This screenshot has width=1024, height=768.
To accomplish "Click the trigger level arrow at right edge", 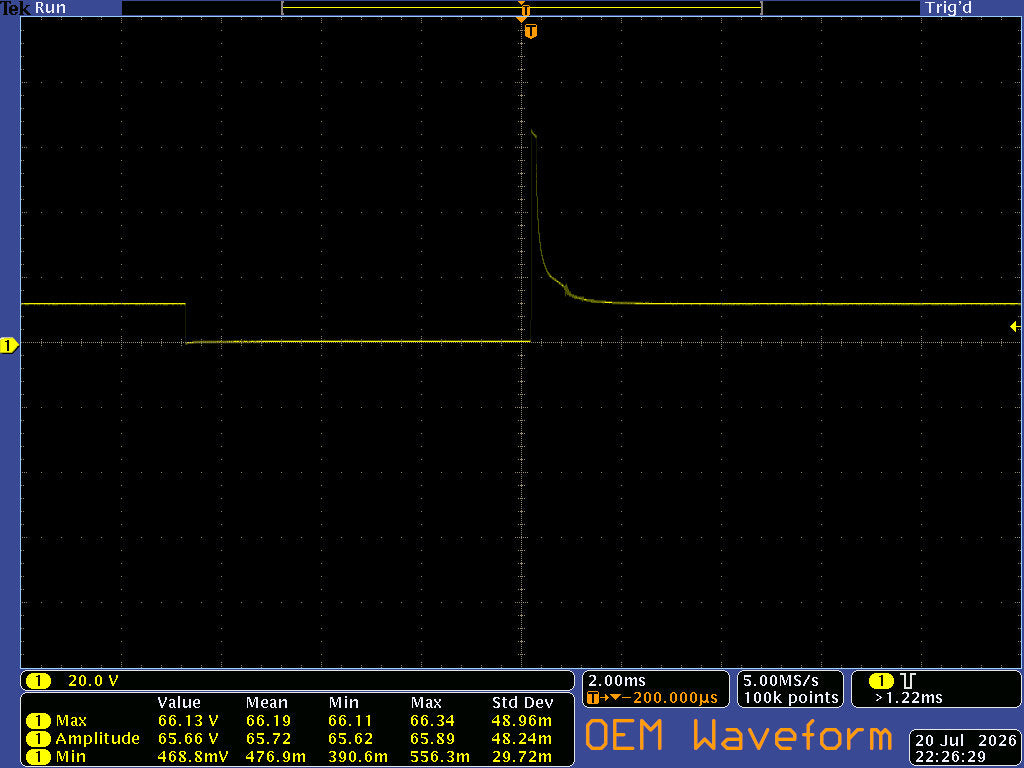I will pos(1015,327).
